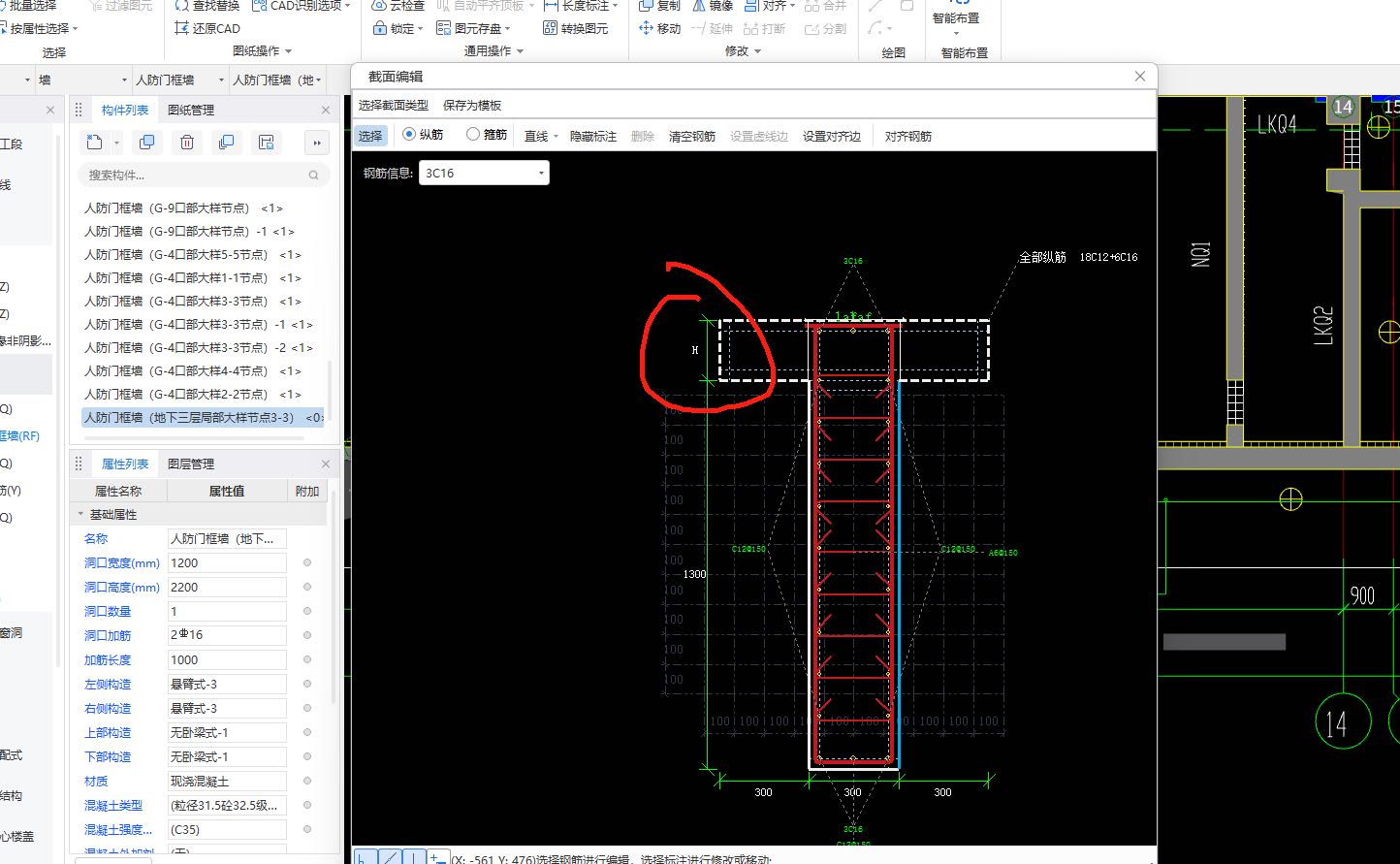Click the save component archive icon
The image size is (1400, 864).
click(x=266, y=143)
